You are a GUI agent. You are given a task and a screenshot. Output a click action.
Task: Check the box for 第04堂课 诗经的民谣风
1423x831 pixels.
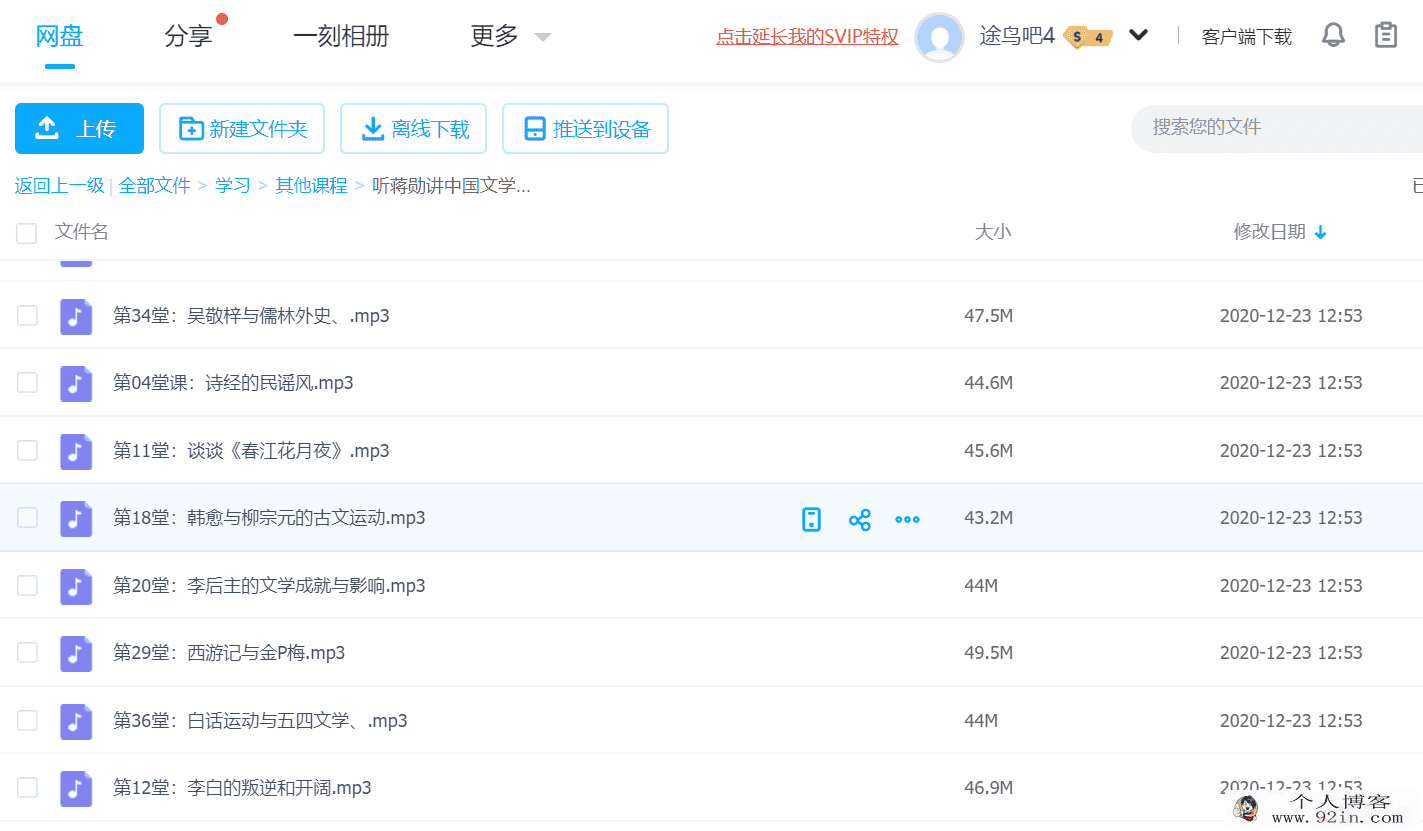coord(27,383)
